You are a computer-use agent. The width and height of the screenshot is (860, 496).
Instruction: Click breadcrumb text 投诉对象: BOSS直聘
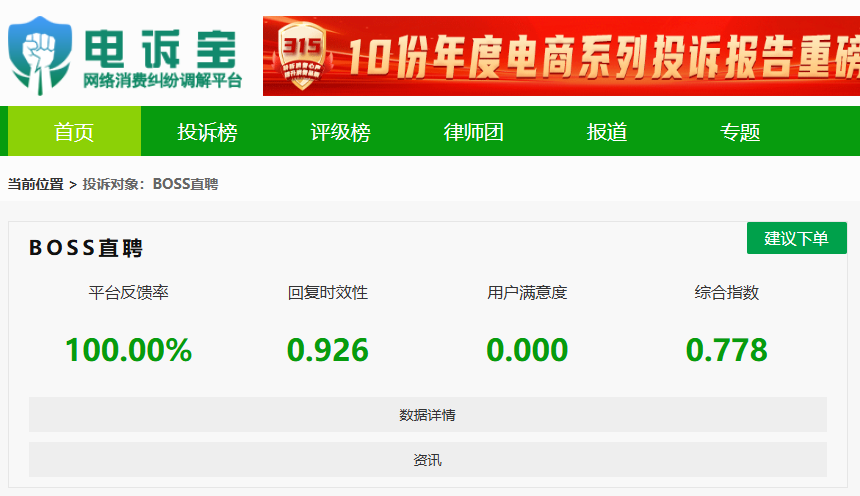tap(150, 184)
